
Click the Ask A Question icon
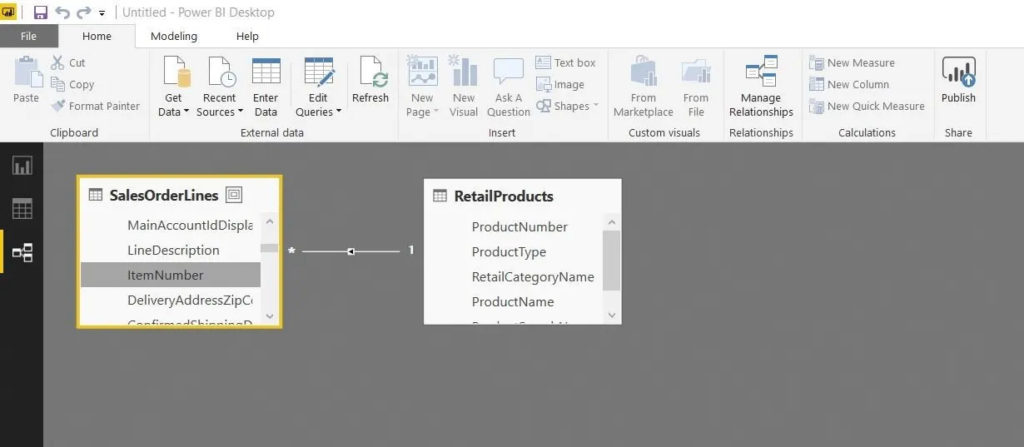pyautogui.click(x=508, y=71)
